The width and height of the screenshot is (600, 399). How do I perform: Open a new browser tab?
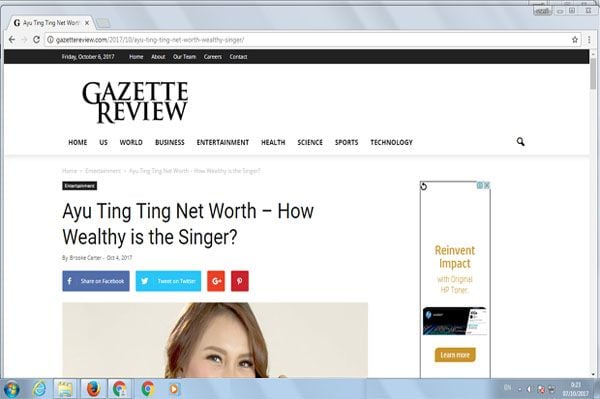tap(103, 23)
